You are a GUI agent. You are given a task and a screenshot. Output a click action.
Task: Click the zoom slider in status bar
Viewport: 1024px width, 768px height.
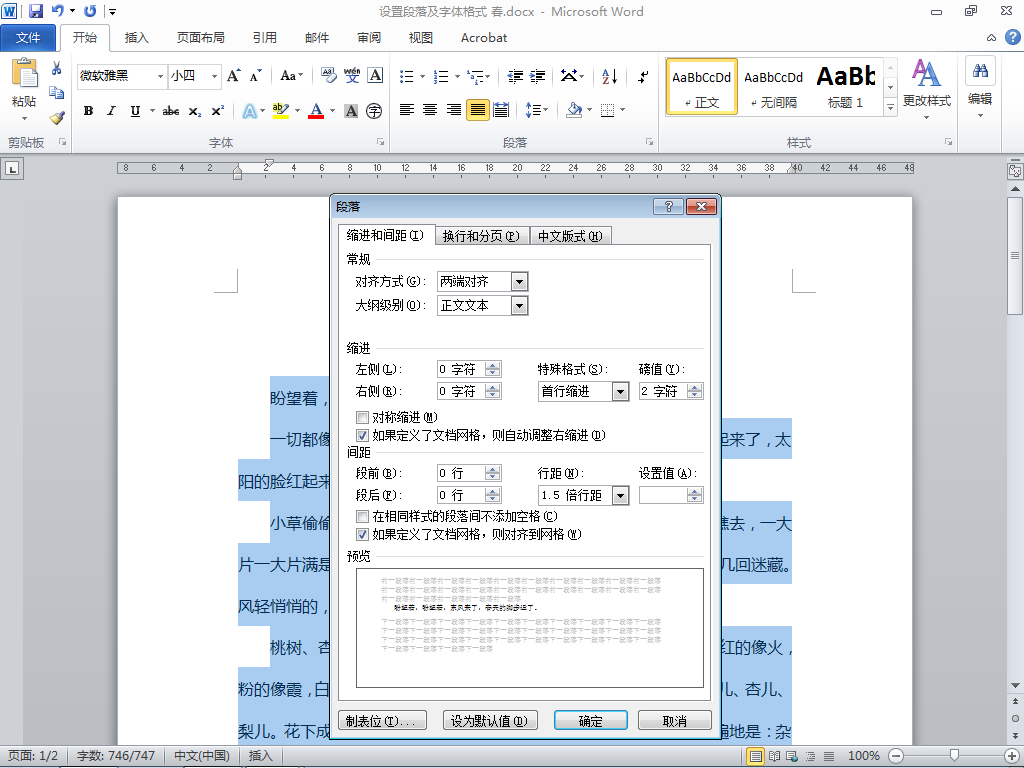954,756
